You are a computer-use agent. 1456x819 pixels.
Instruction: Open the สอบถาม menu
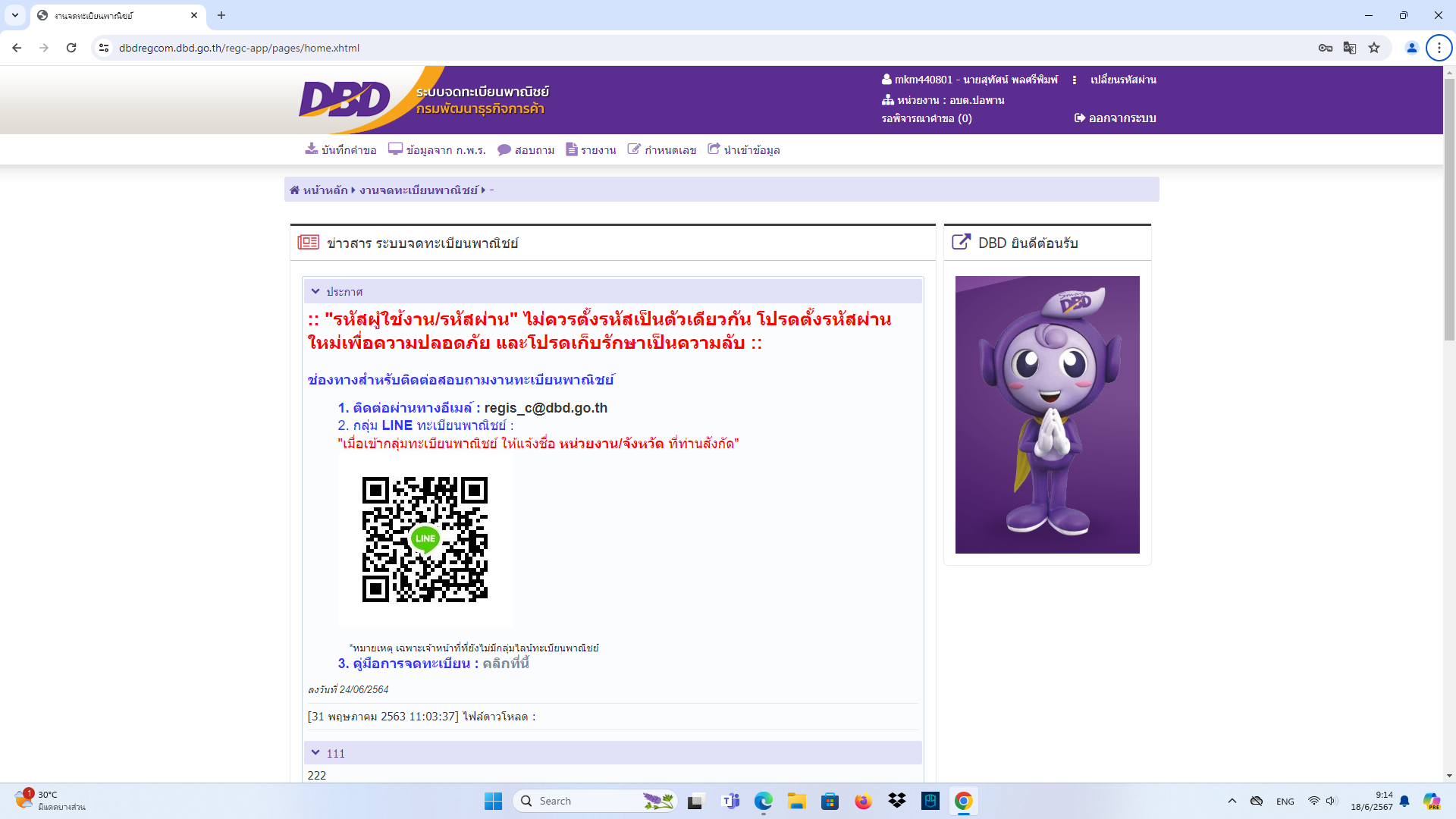point(526,149)
